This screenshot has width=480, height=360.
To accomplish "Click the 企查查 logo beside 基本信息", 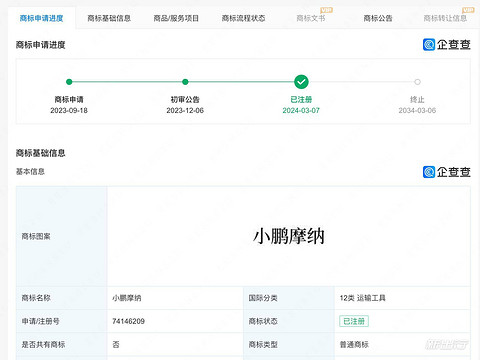I will coord(446,172).
